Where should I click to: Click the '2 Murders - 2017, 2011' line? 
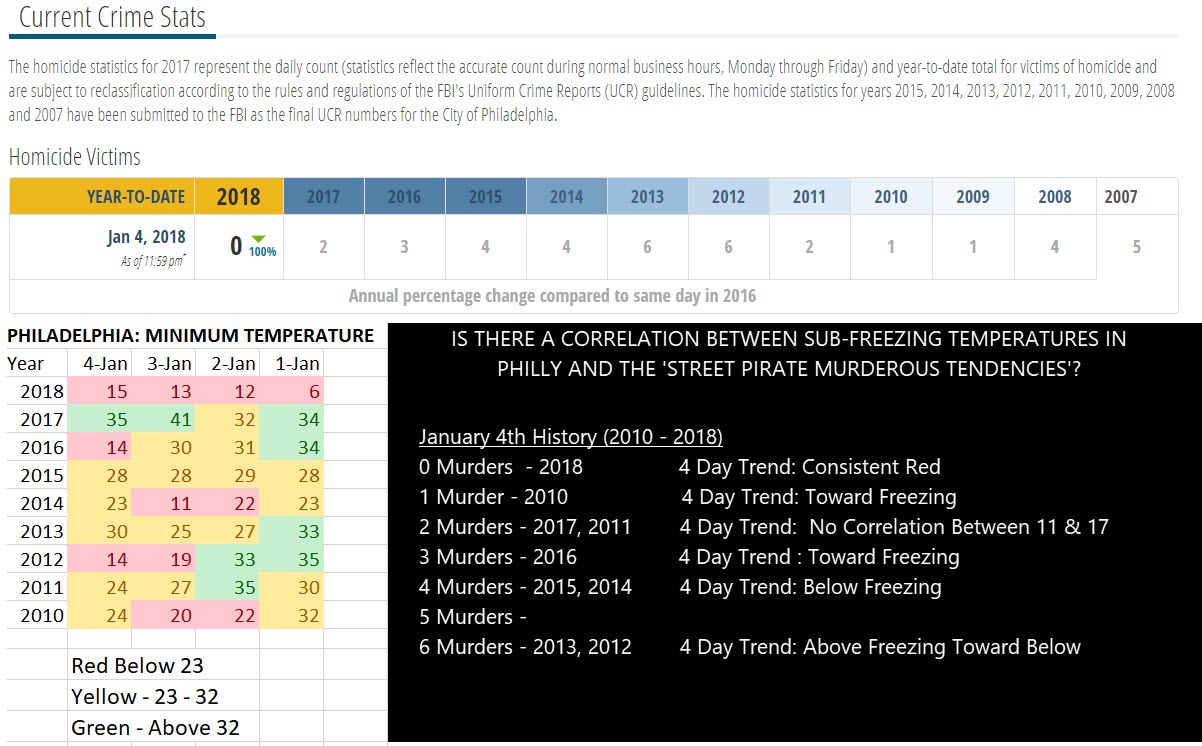pos(525,527)
